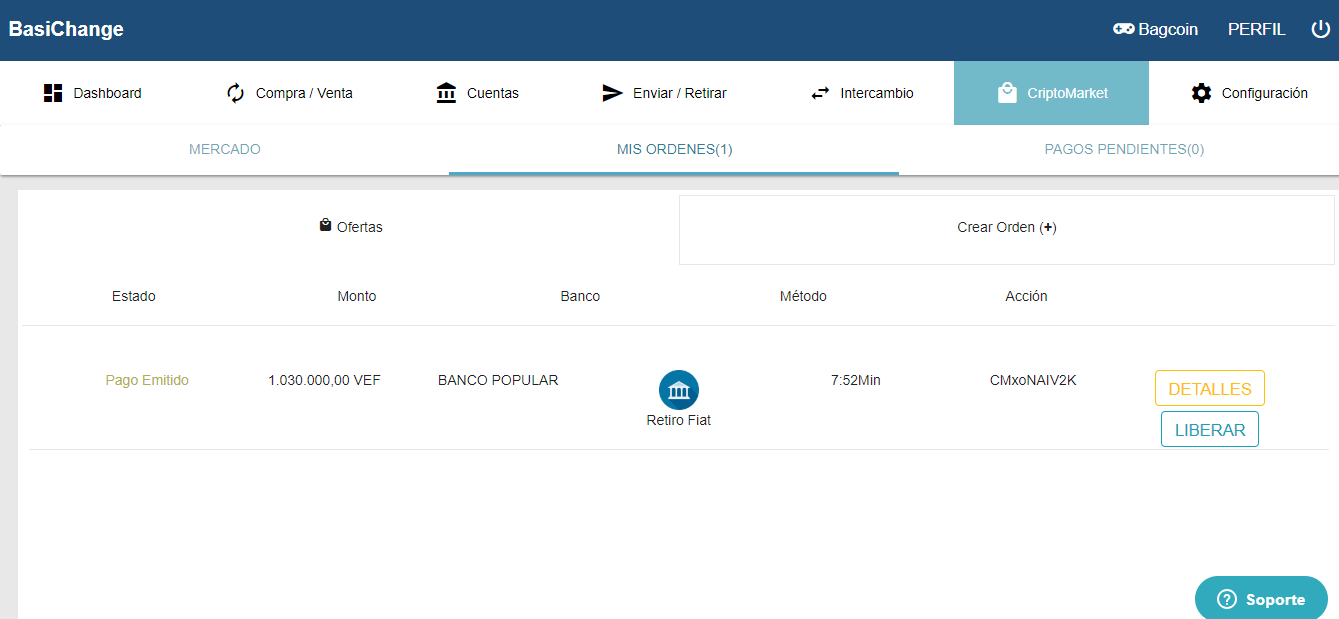Viewport: 1339px width, 619px height.
Task: Click the Configuración gear icon
Action: tap(1201, 93)
